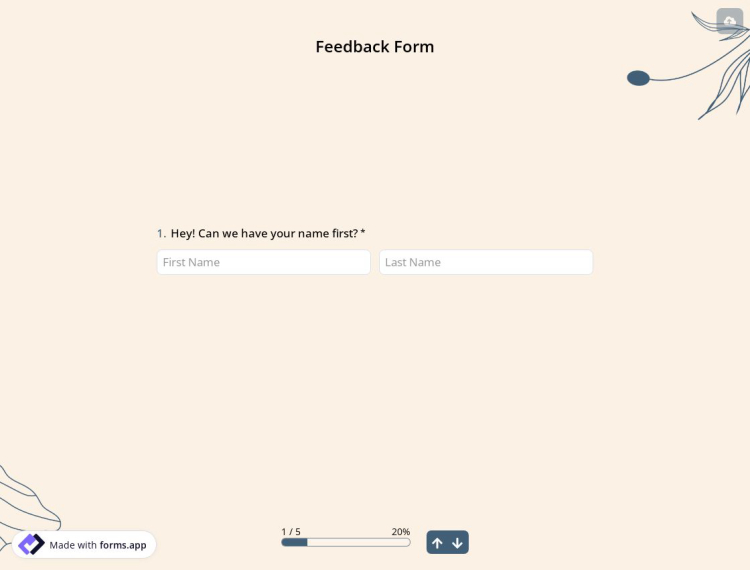
Task: Focus the Last Name input field
Action: click(486, 262)
